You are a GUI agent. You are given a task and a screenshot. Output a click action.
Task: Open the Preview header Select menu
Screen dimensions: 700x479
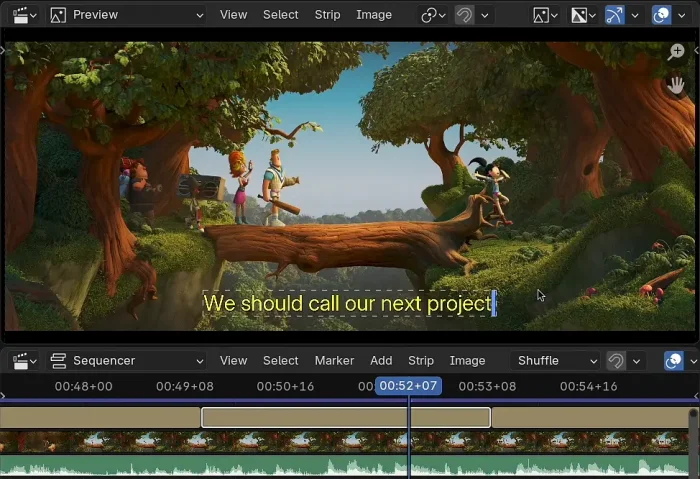point(280,15)
